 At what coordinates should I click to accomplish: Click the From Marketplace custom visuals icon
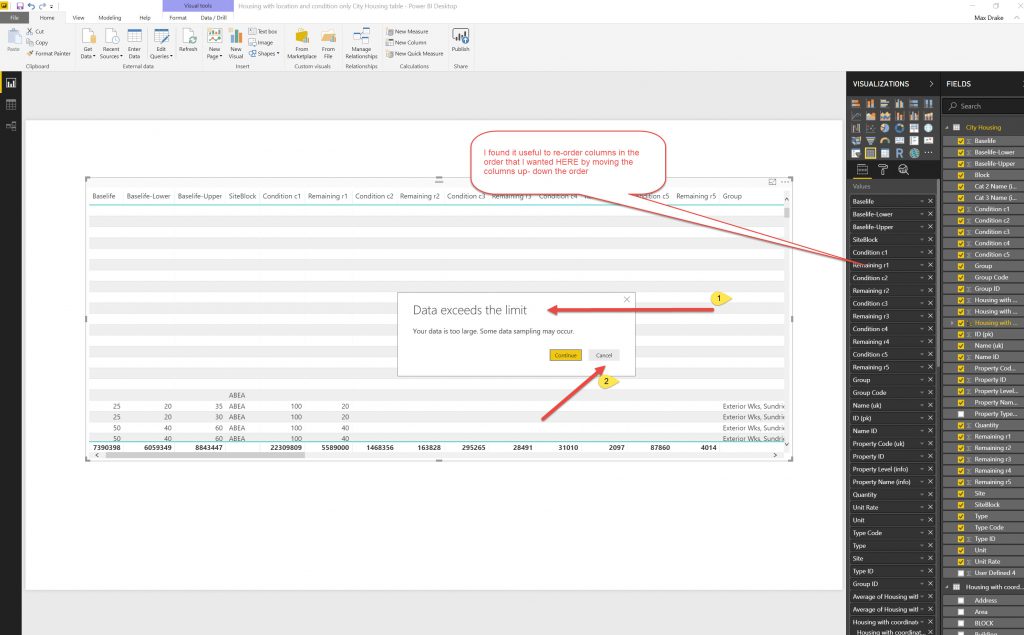point(302,39)
